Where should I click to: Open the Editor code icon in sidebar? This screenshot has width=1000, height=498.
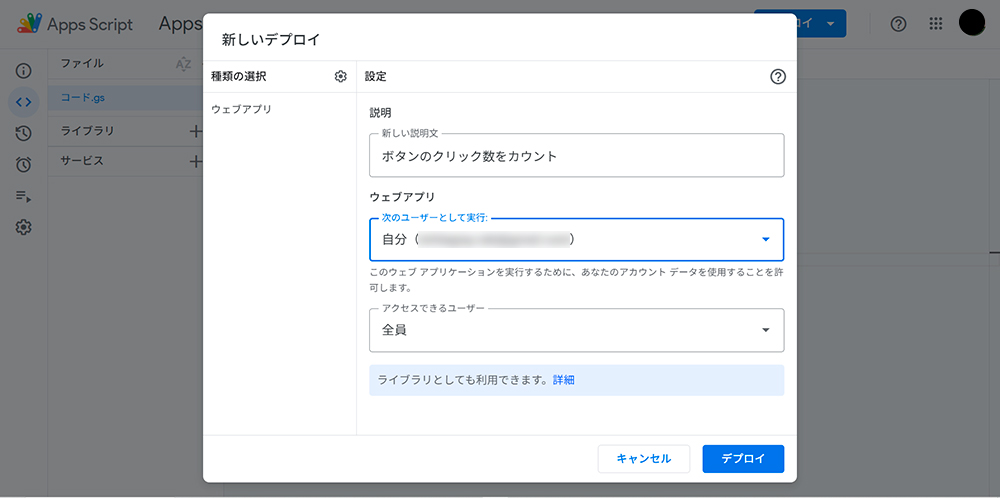click(23, 102)
